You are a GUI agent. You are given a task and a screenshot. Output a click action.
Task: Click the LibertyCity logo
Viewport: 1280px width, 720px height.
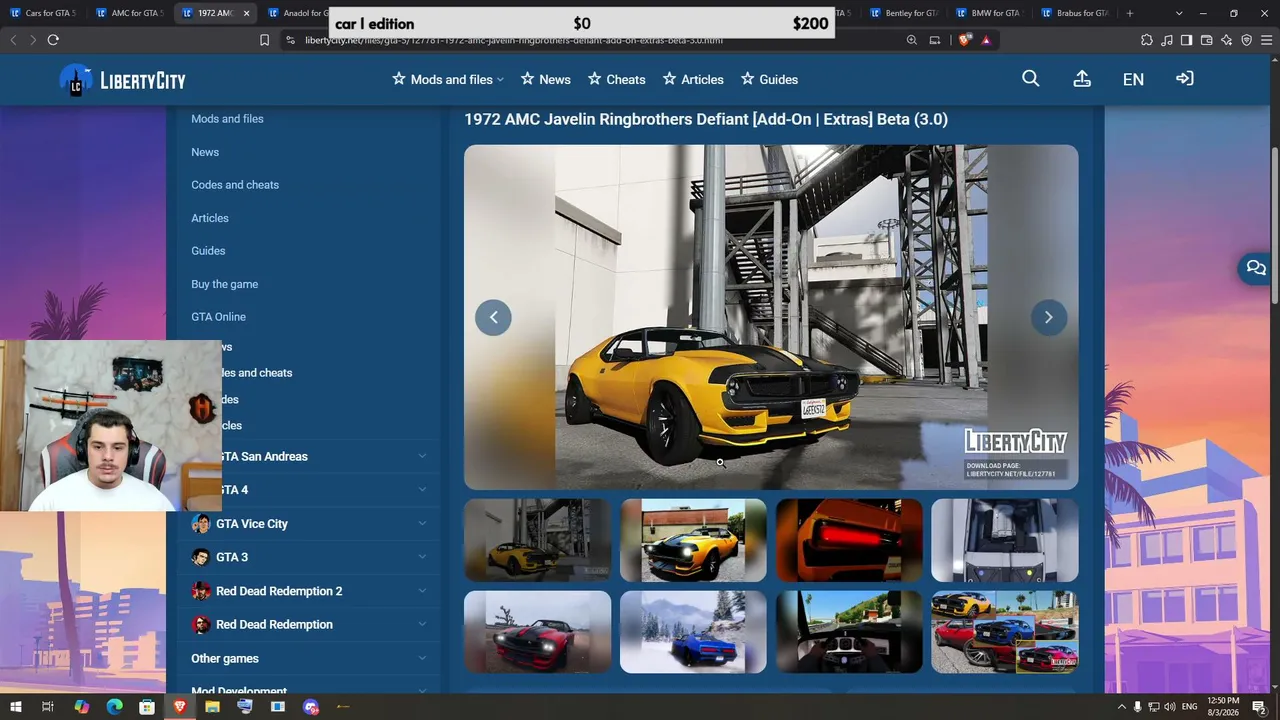point(122,80)
